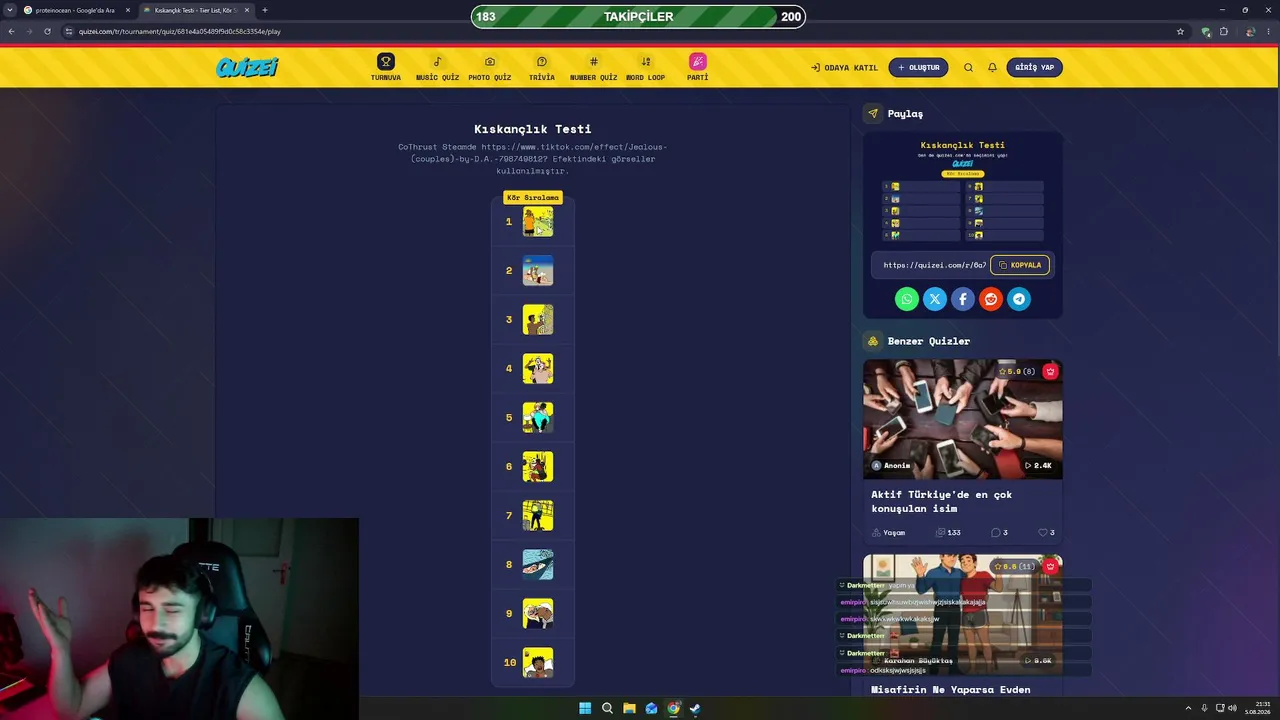
Task: Close the Kıskançlık Testi tab
Action: tap(247, 10)
